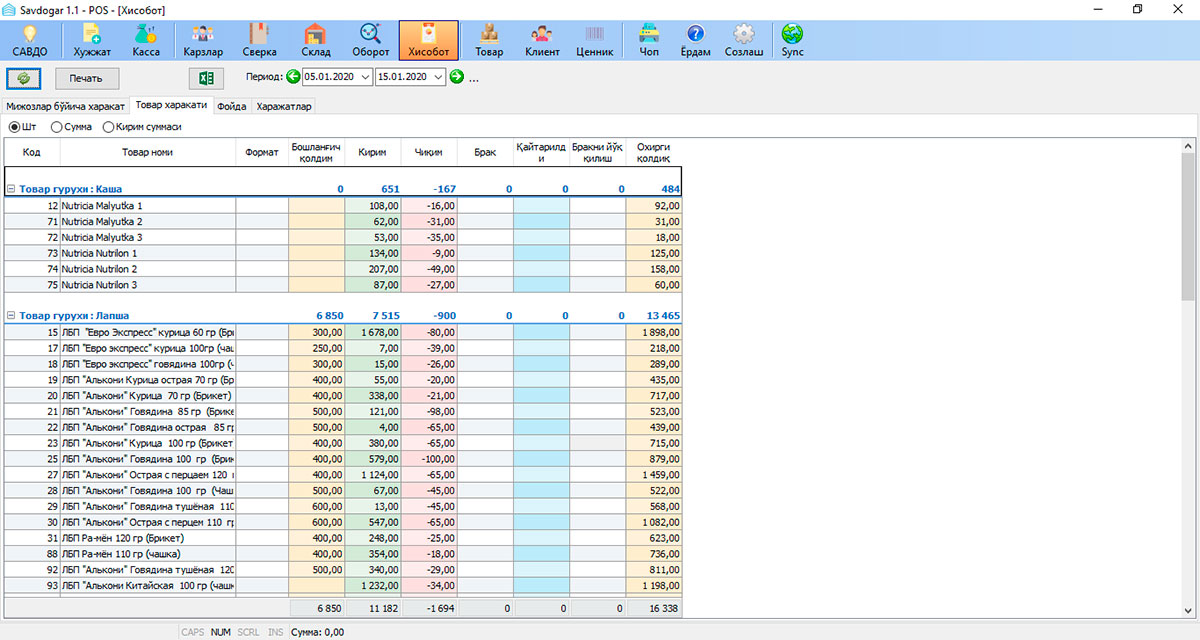The width and height of the screenshot is (1200, 640).
Task: Click the table vertical scrollbar thumb
Action: click(x=1188, y=226)
